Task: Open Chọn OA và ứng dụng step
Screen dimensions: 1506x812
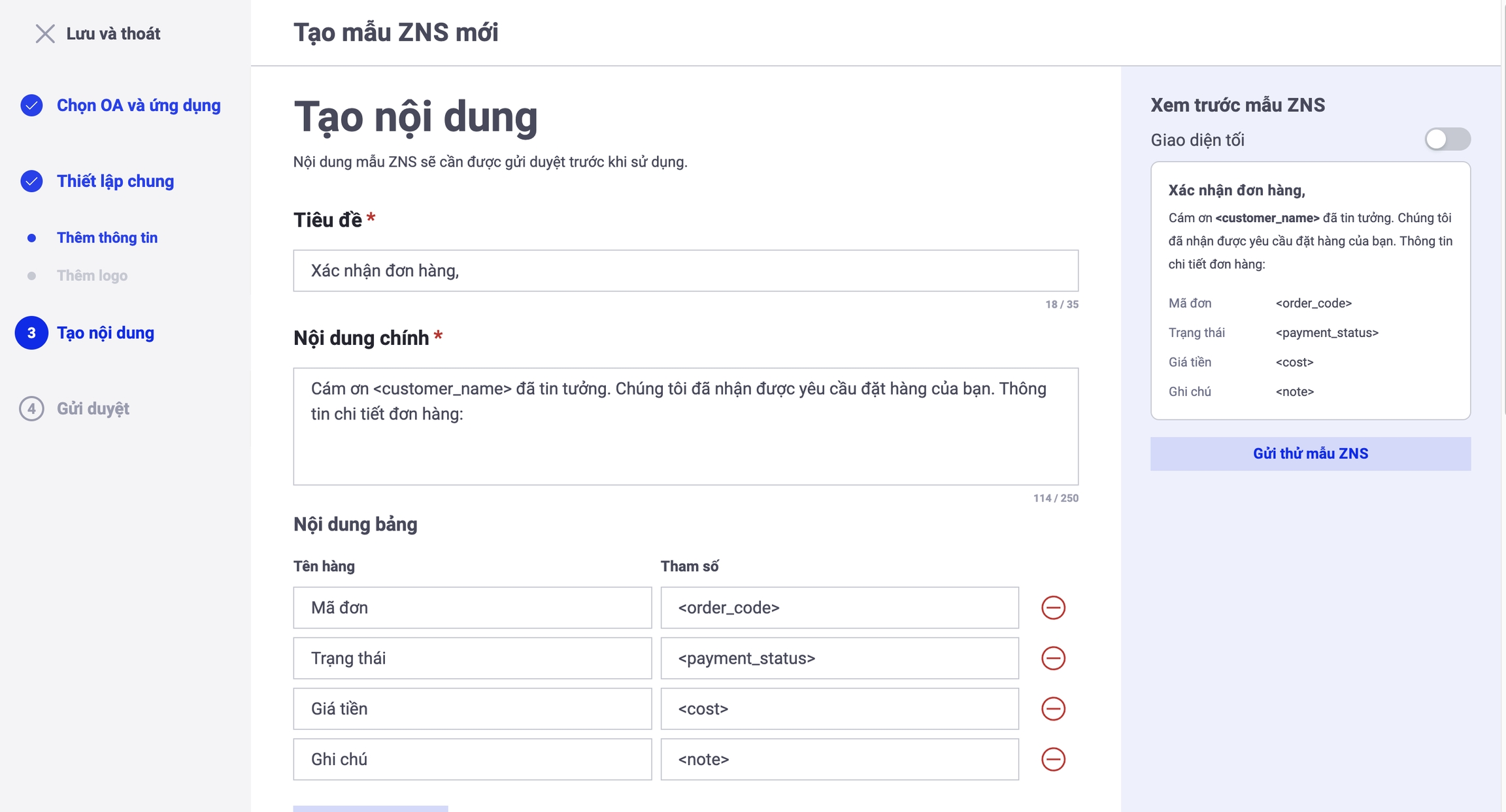Action: tap(139, 105)
